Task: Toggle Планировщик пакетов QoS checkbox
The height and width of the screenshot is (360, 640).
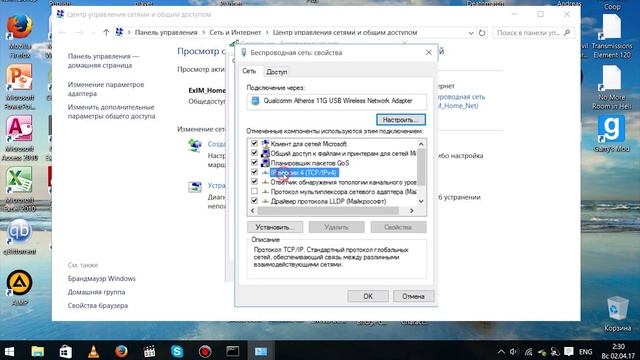Action: tap(254, 162)
